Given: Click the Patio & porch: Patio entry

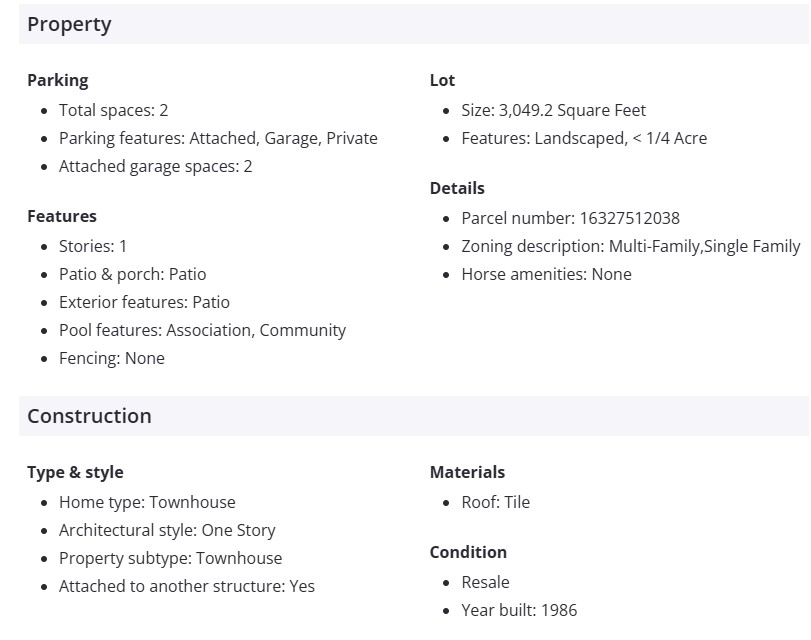Looking at the screenshot, I should coord(132,274).
